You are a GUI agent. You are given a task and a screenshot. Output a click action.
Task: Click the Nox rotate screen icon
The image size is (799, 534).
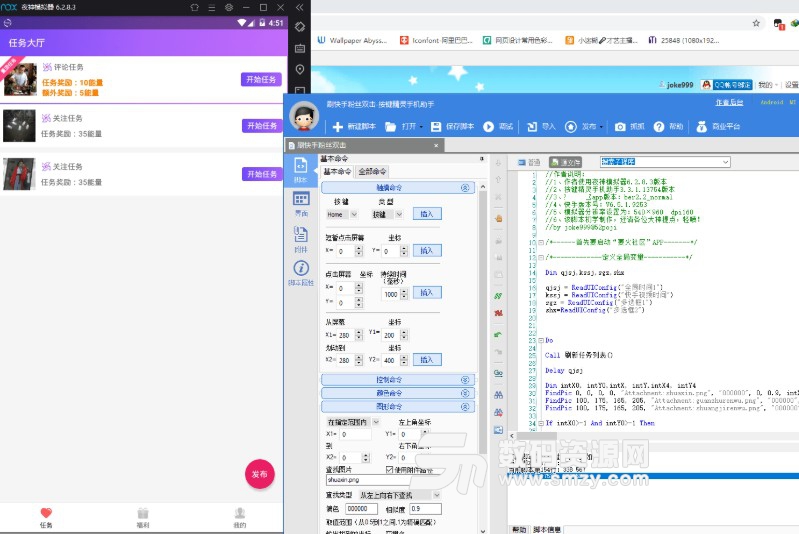300,27
